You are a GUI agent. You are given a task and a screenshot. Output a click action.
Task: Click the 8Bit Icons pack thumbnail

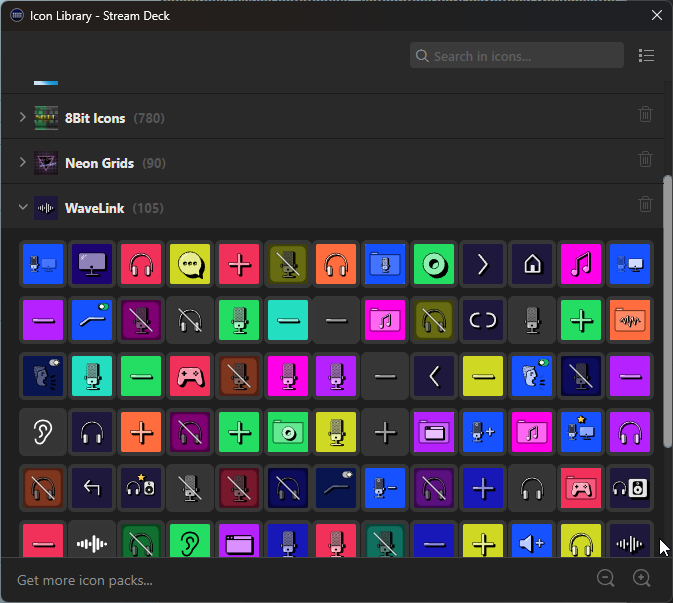pyautogui.click(x=46, y=118)
